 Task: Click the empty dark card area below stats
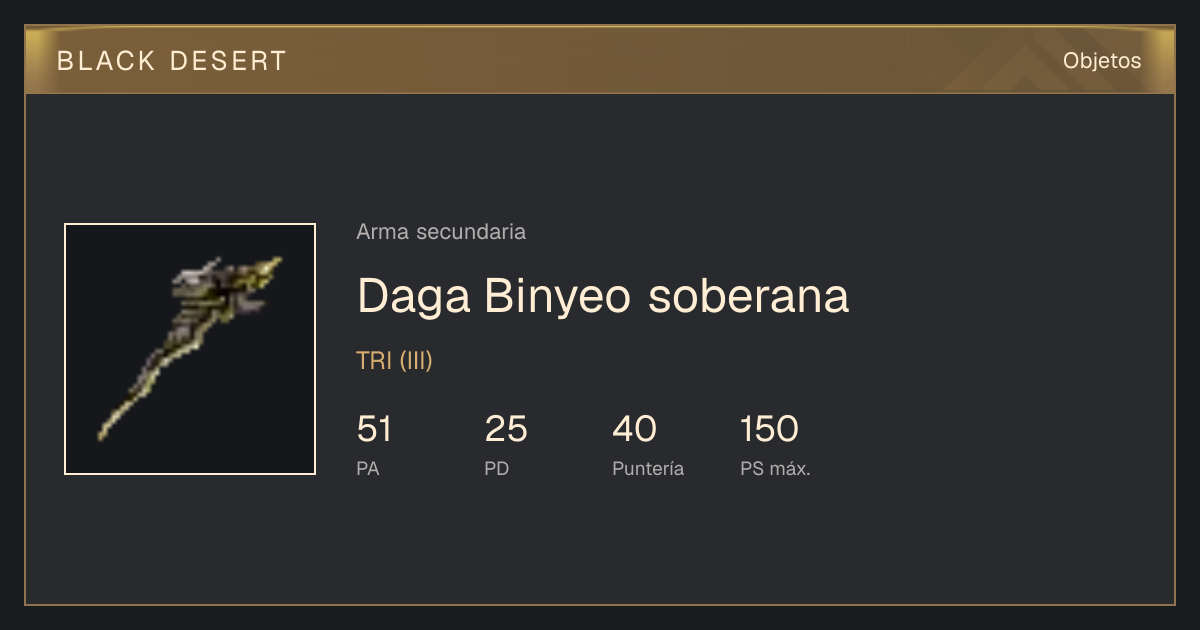[x=600, y=545]
